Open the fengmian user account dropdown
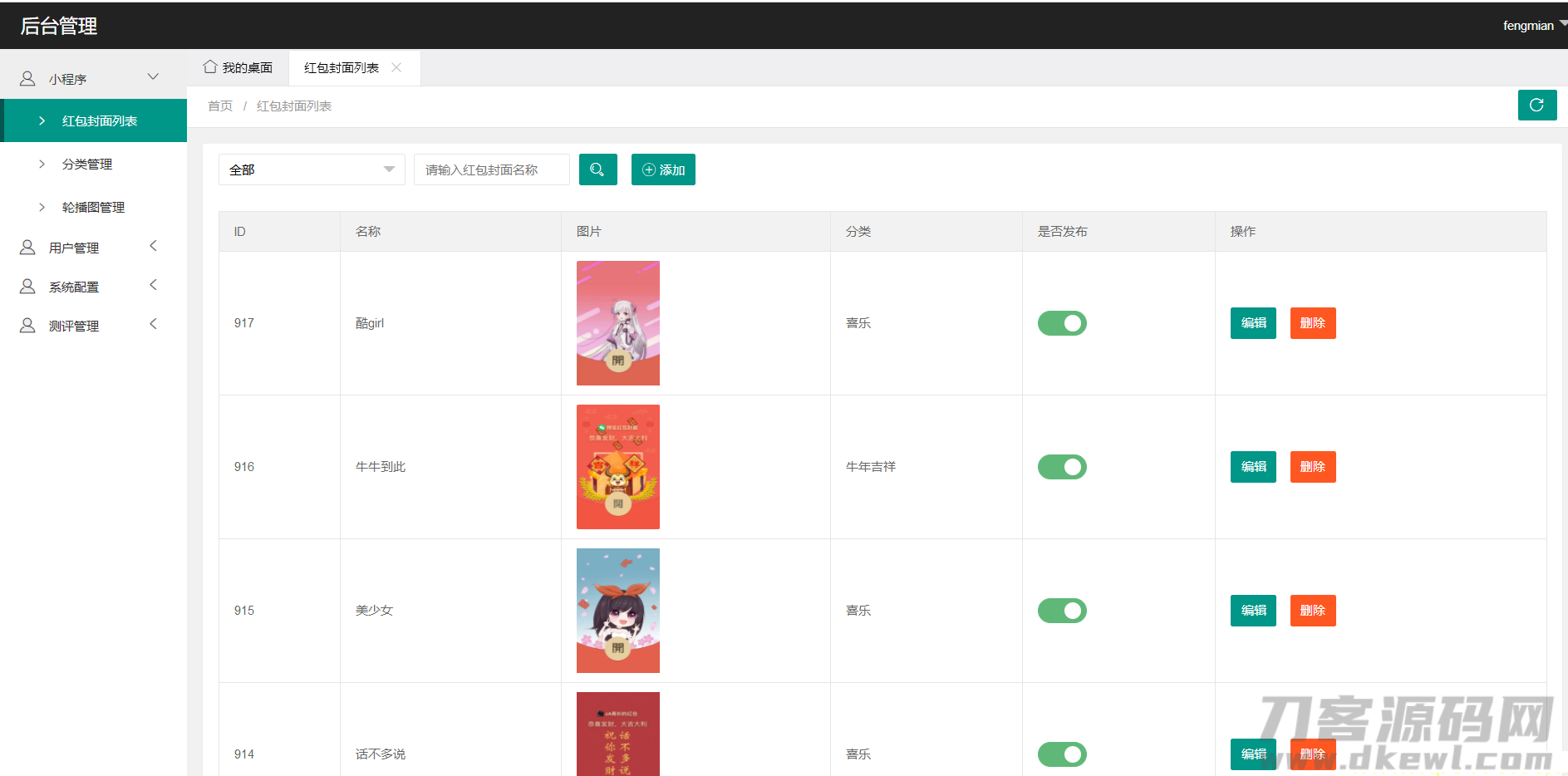Image resolution: width=1568 pixels, height=776 pixels. (1531, 26)
